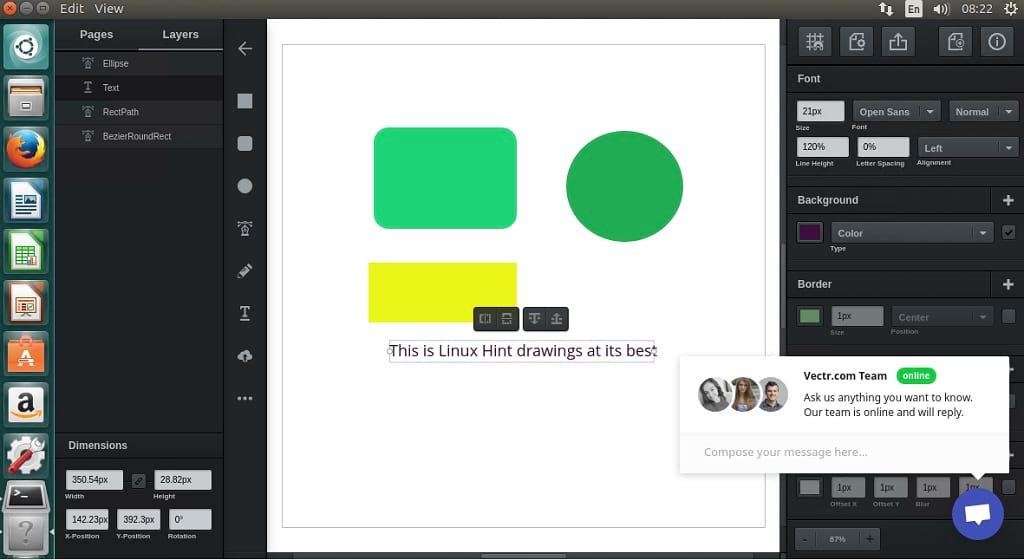Viewport: 1024px width, 560px height.
Task: Click the Upload image cloud icon
Action: point(245,356)
